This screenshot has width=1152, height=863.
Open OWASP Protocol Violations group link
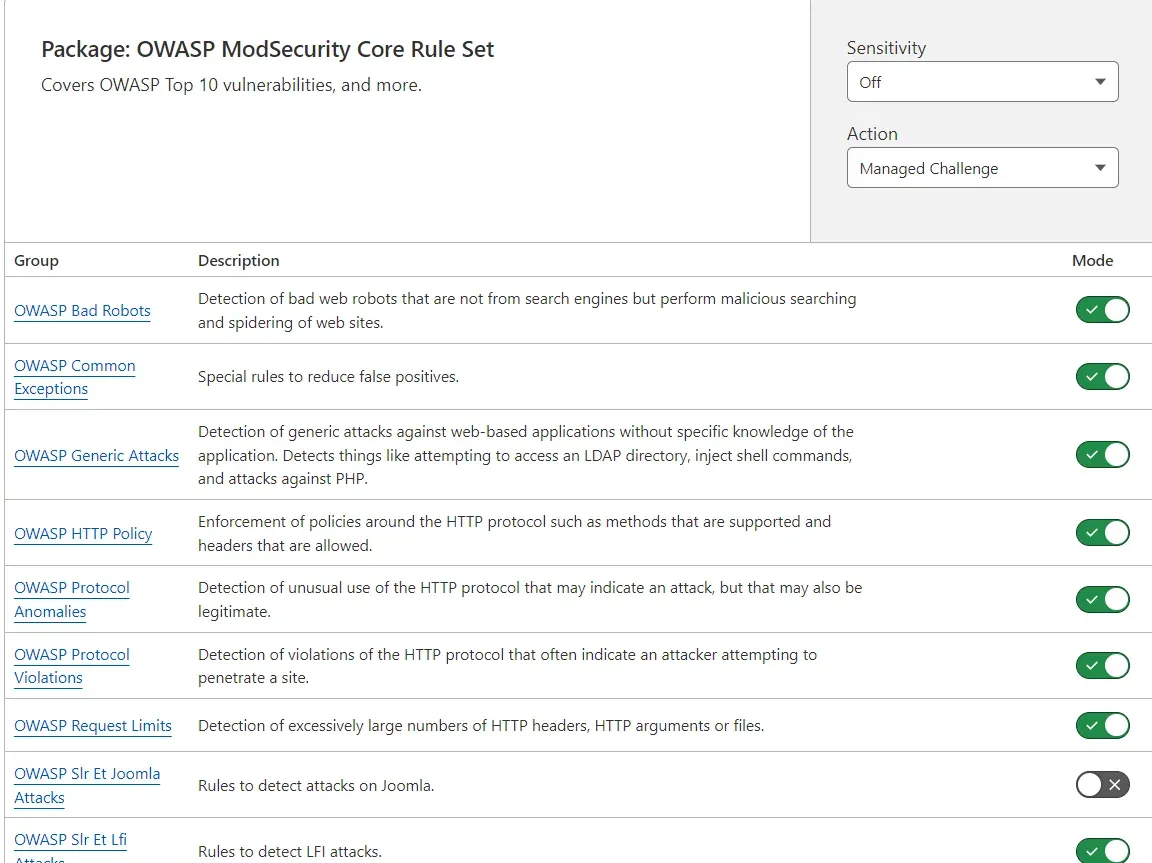(71, 666)
